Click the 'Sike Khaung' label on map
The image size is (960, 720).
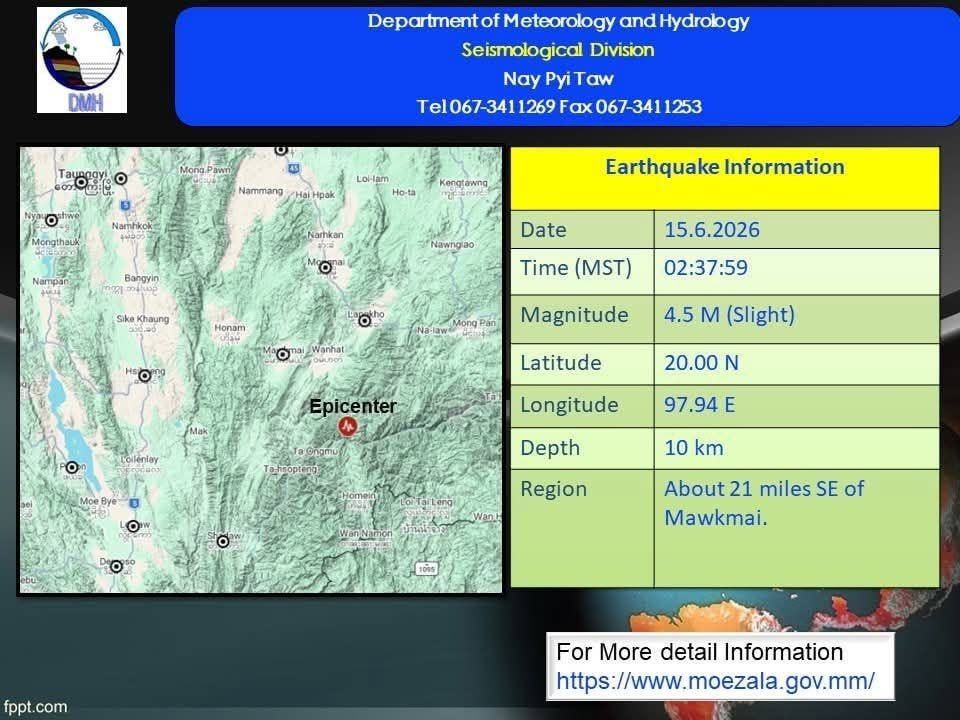[143, 318]
